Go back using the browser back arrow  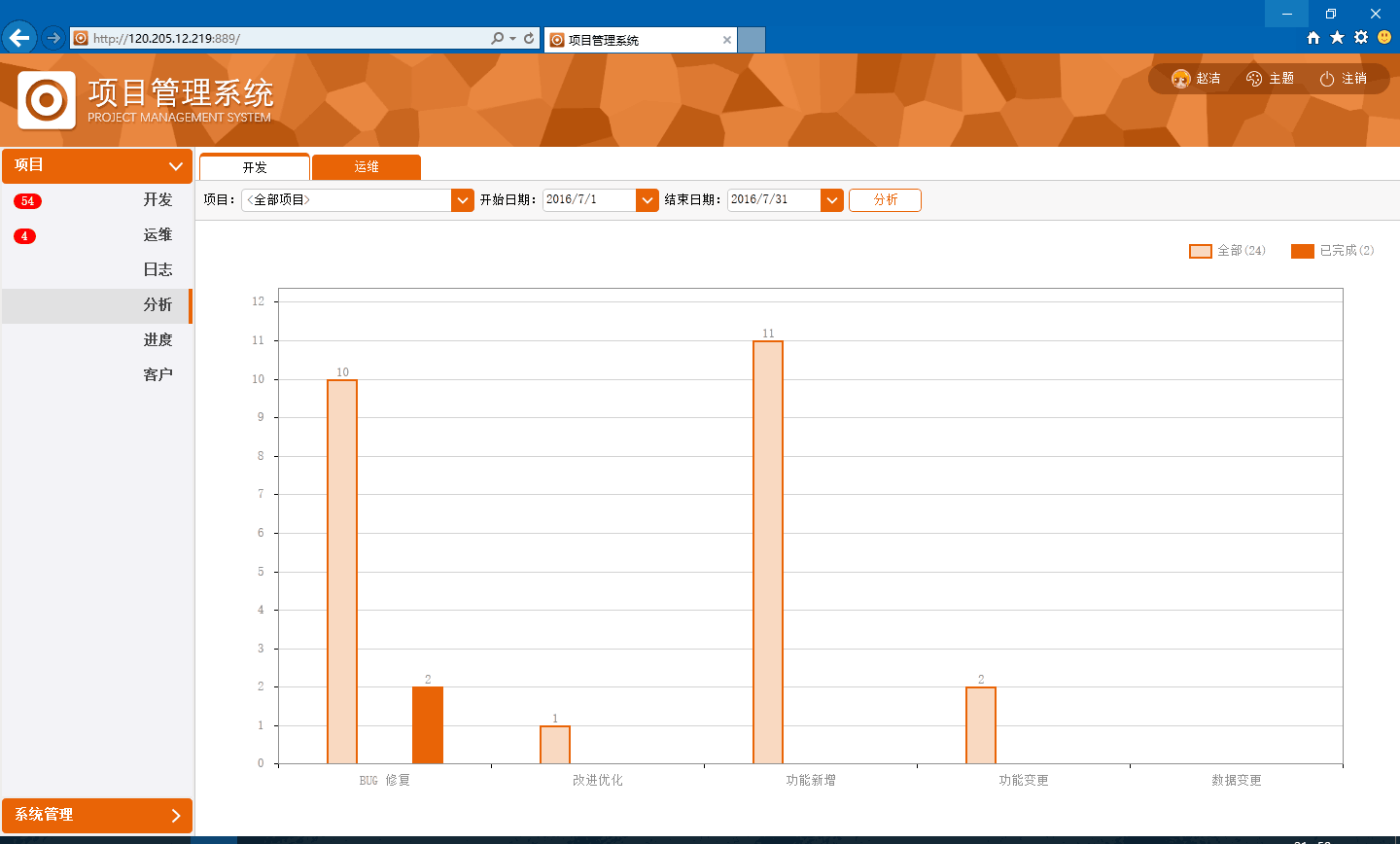pyautogui.click(x=19, y=39)
